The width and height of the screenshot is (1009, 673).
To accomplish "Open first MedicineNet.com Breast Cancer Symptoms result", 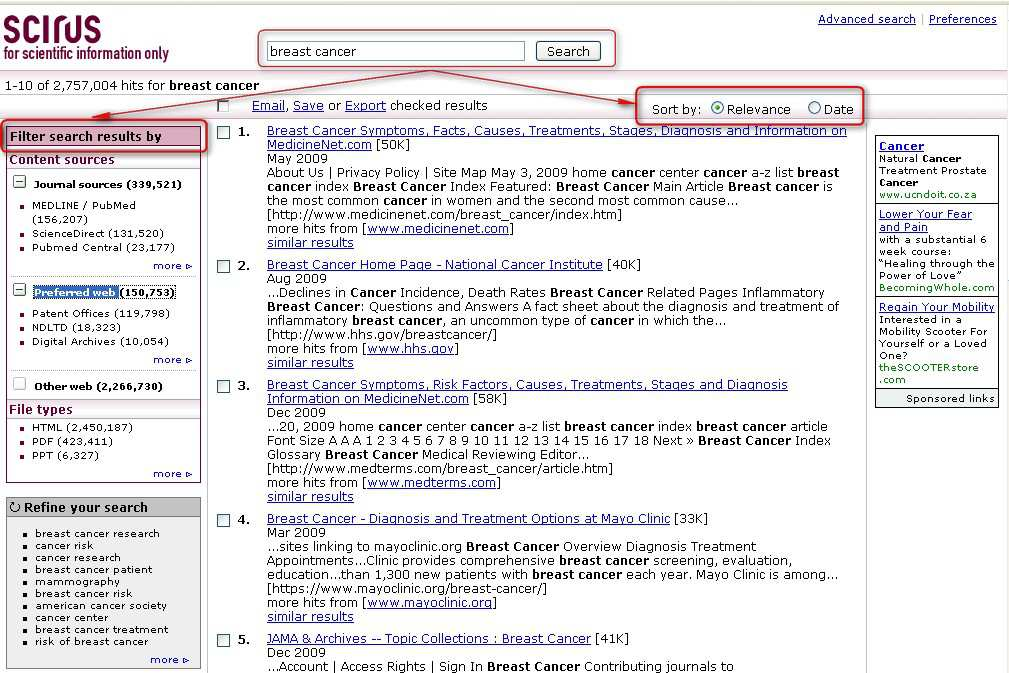I will (557, 138).
